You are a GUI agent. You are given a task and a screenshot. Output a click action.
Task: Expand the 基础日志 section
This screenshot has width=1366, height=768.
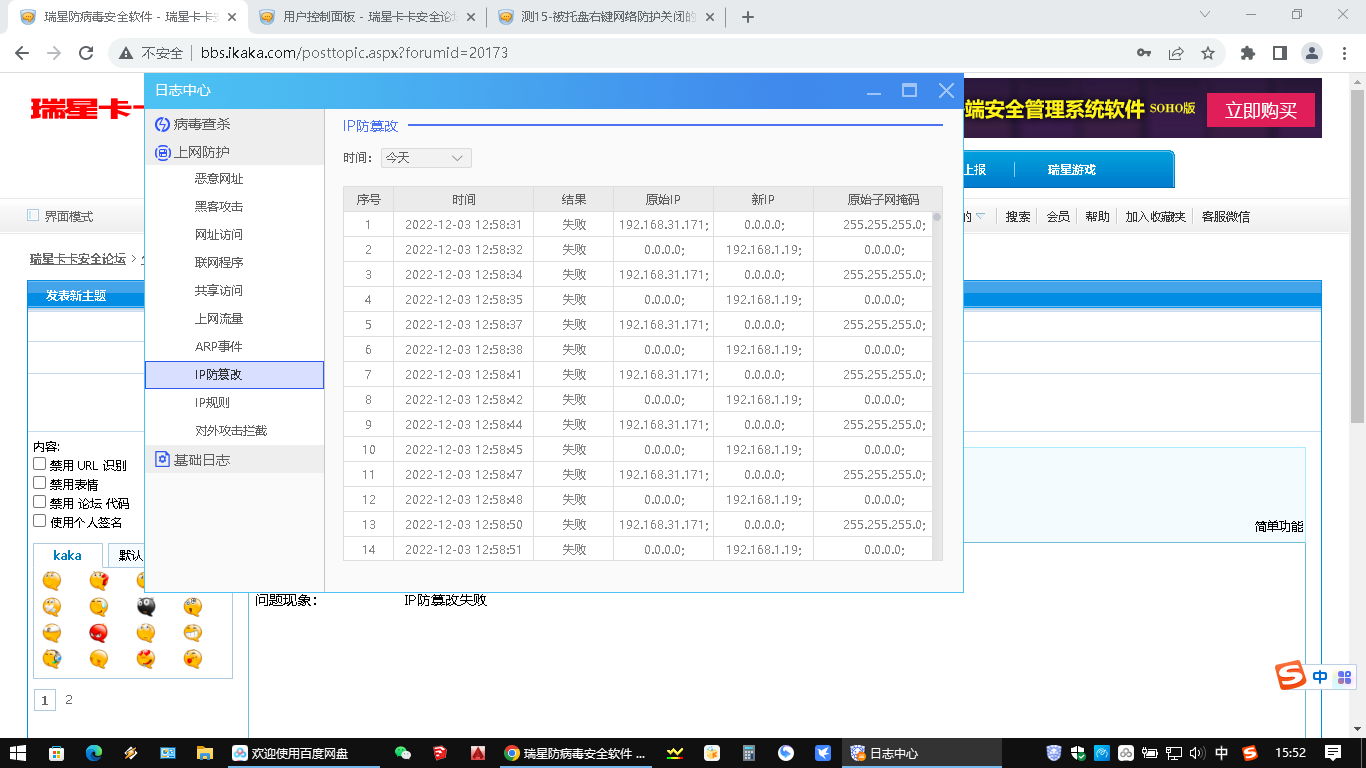click(201, 460)
